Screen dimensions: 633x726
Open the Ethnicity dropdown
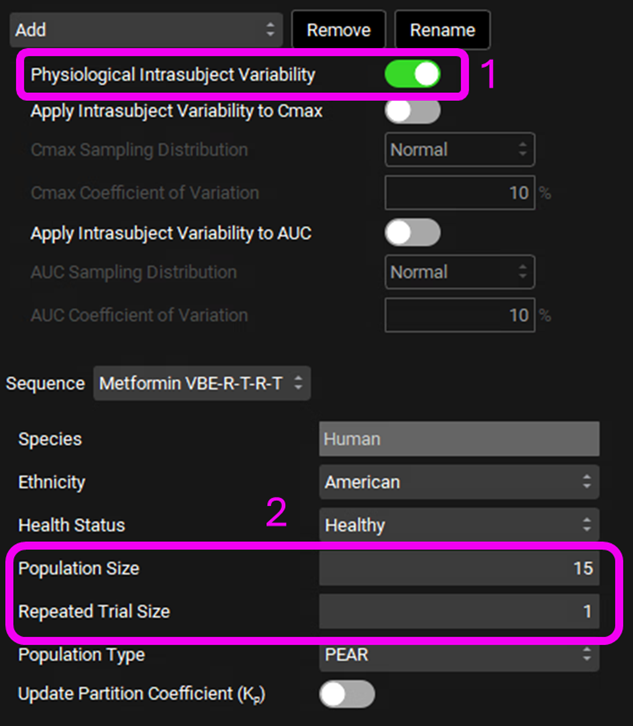pos(459,482)
